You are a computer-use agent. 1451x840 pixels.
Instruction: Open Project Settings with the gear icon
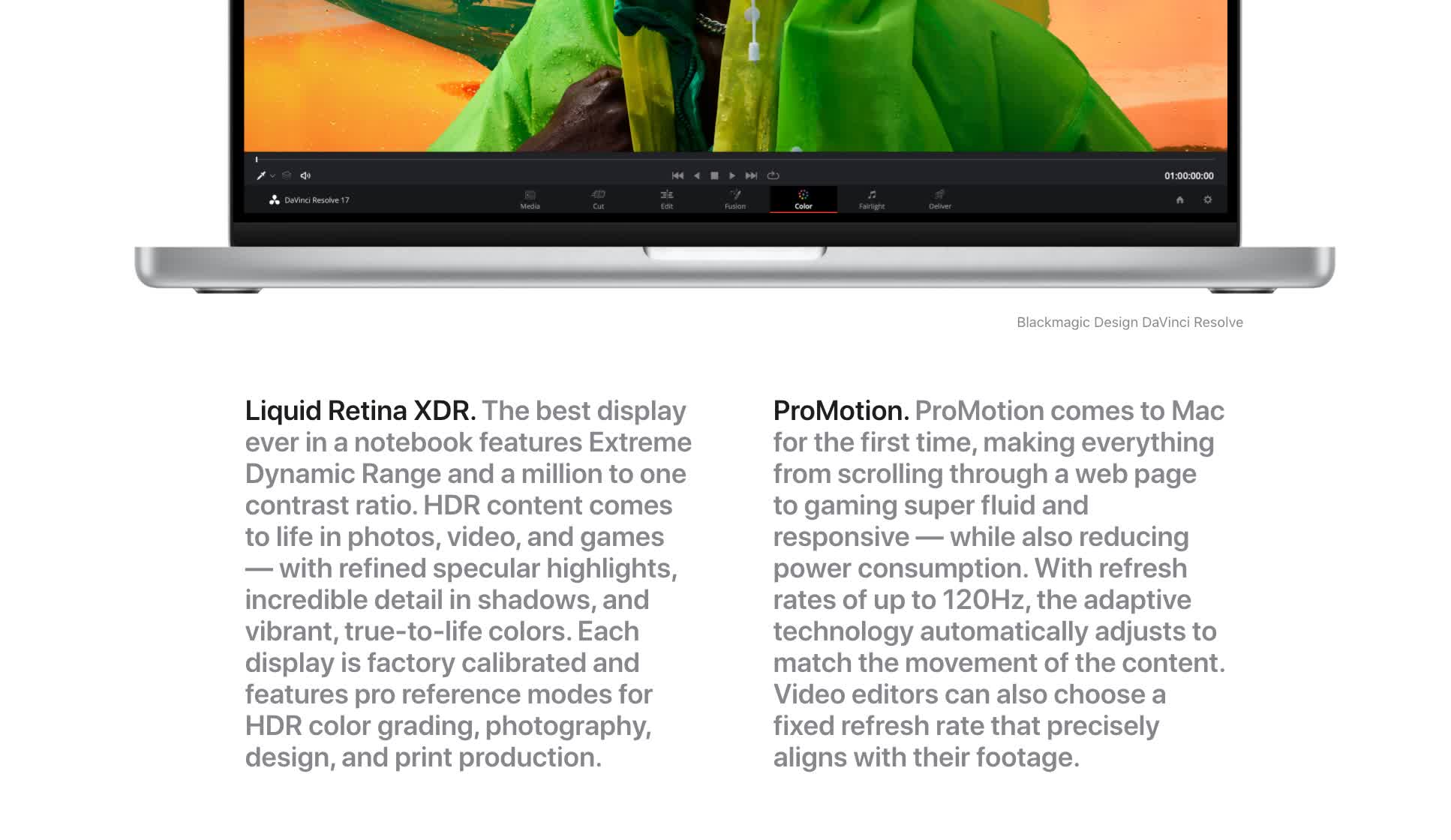pos(1208,200)
